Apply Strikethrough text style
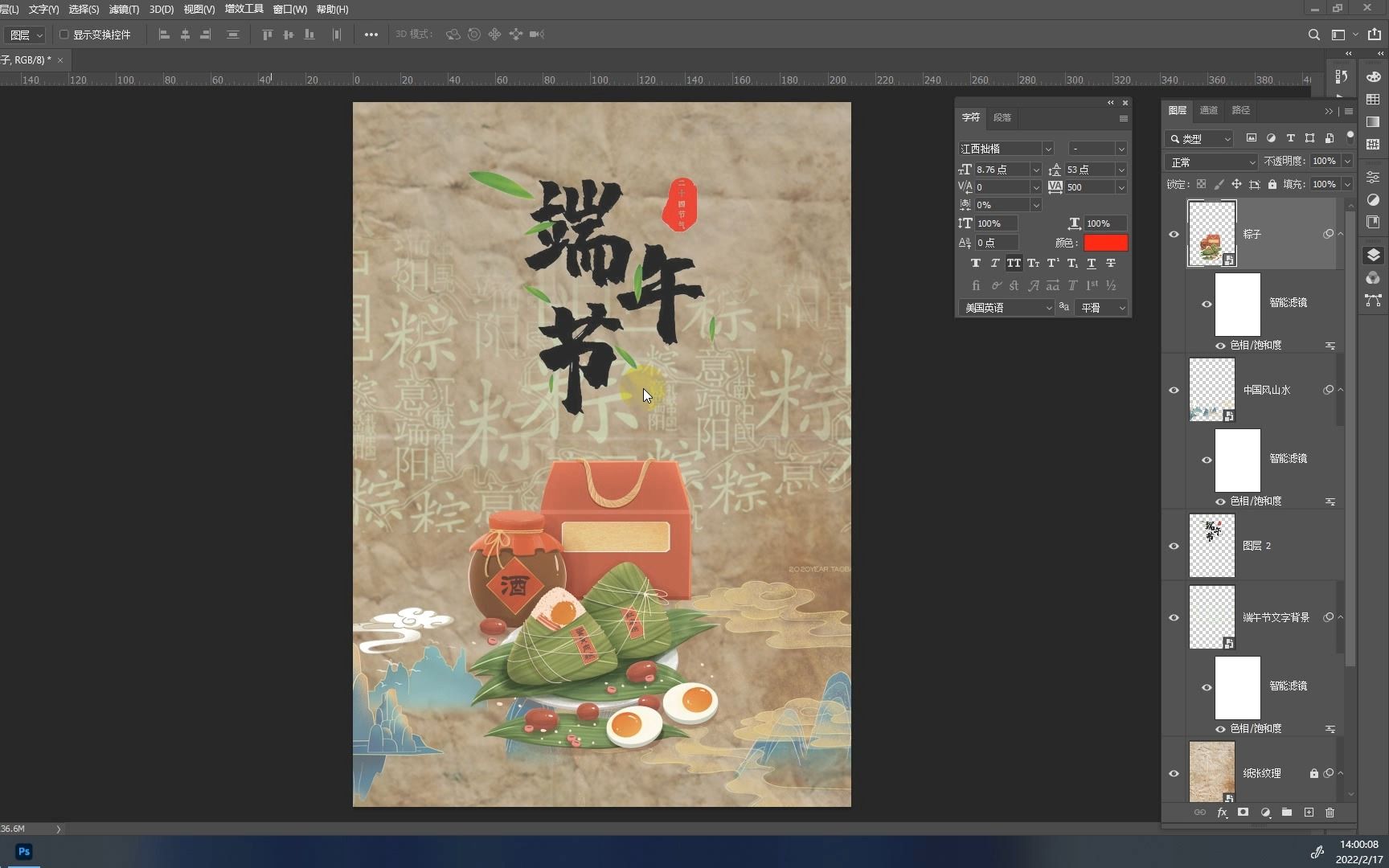 pos(1111,263)
